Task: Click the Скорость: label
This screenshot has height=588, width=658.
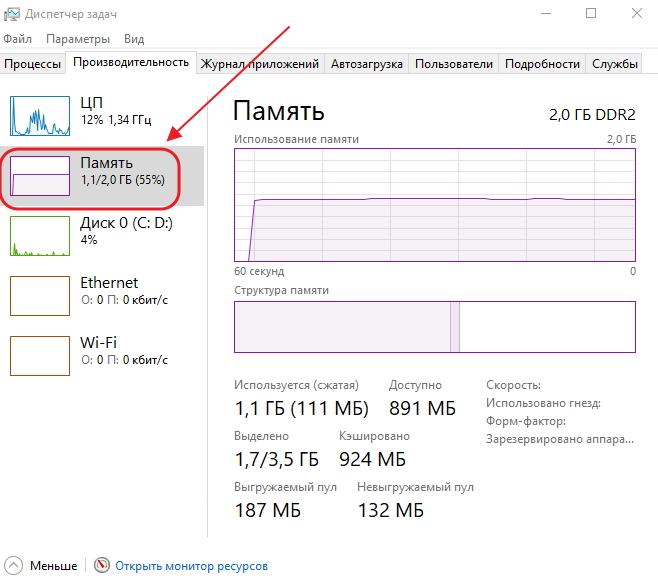Action: (x=513, y=385)
